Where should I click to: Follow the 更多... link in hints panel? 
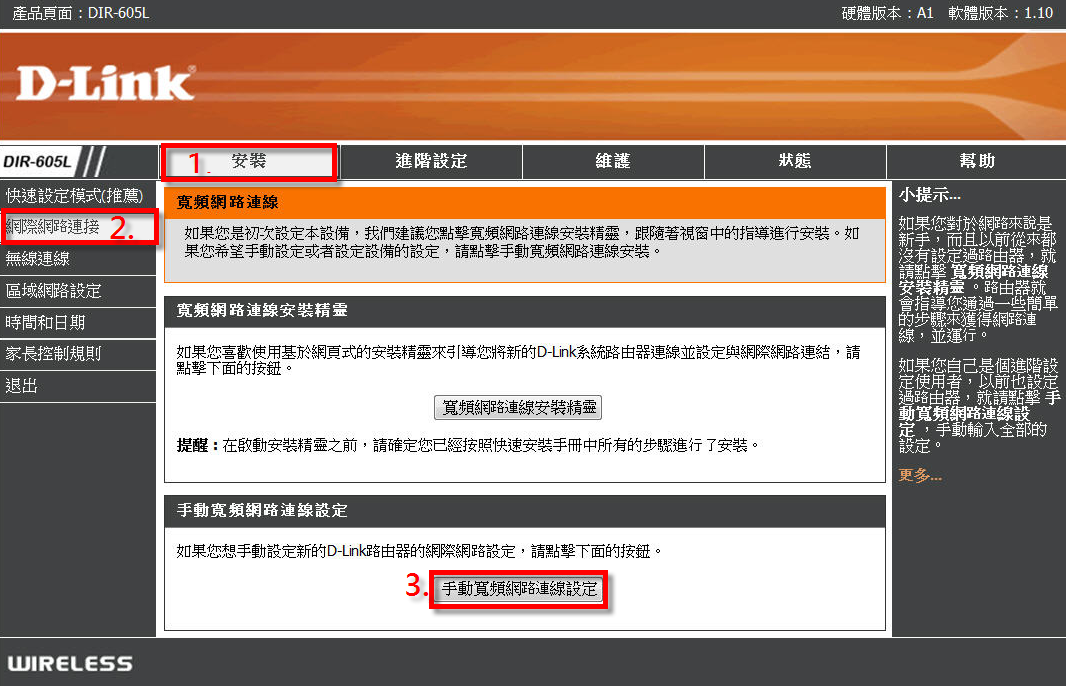click(x=920, y=476)
